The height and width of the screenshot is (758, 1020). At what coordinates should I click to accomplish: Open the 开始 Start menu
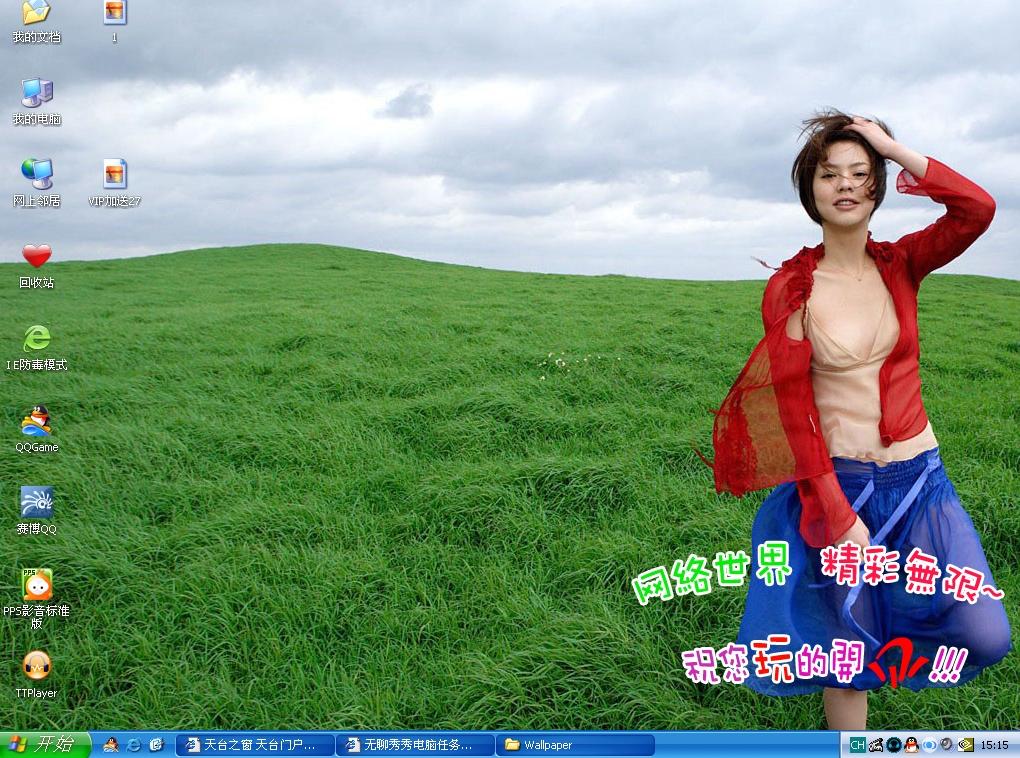point(44,744)
